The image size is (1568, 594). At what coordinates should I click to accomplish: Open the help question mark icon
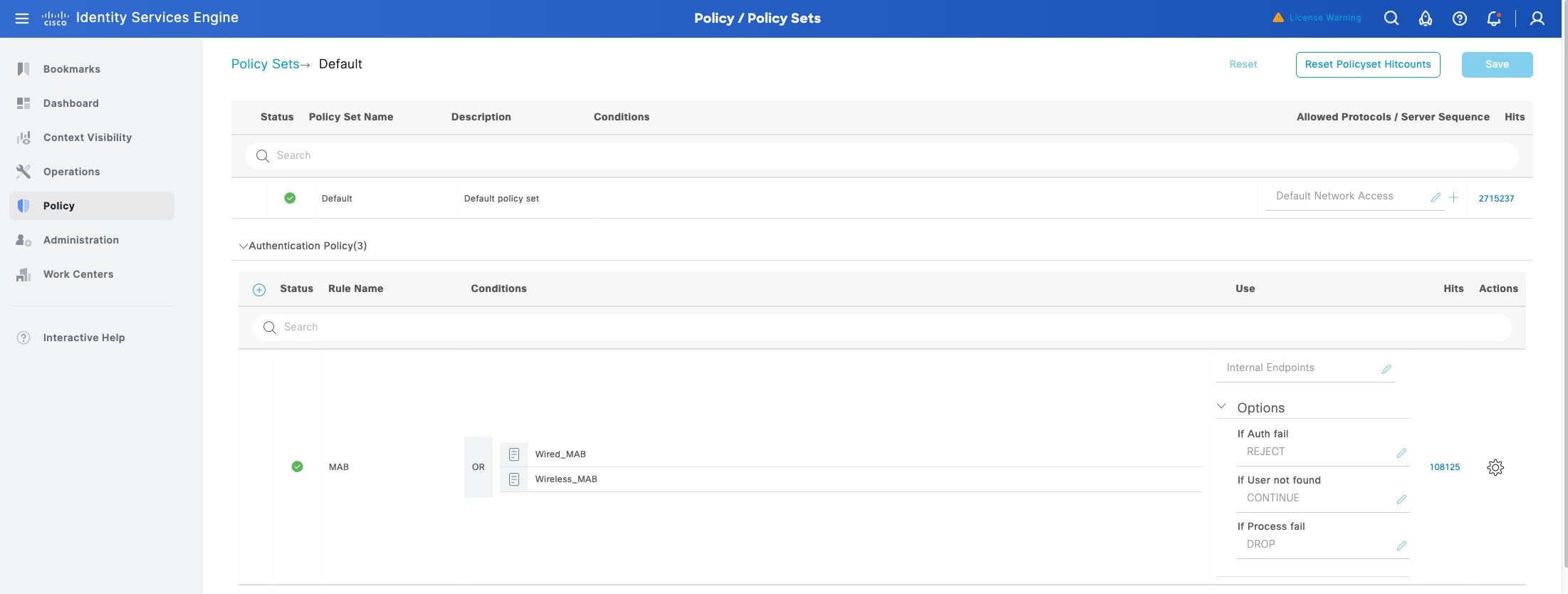coord(1459,19)
